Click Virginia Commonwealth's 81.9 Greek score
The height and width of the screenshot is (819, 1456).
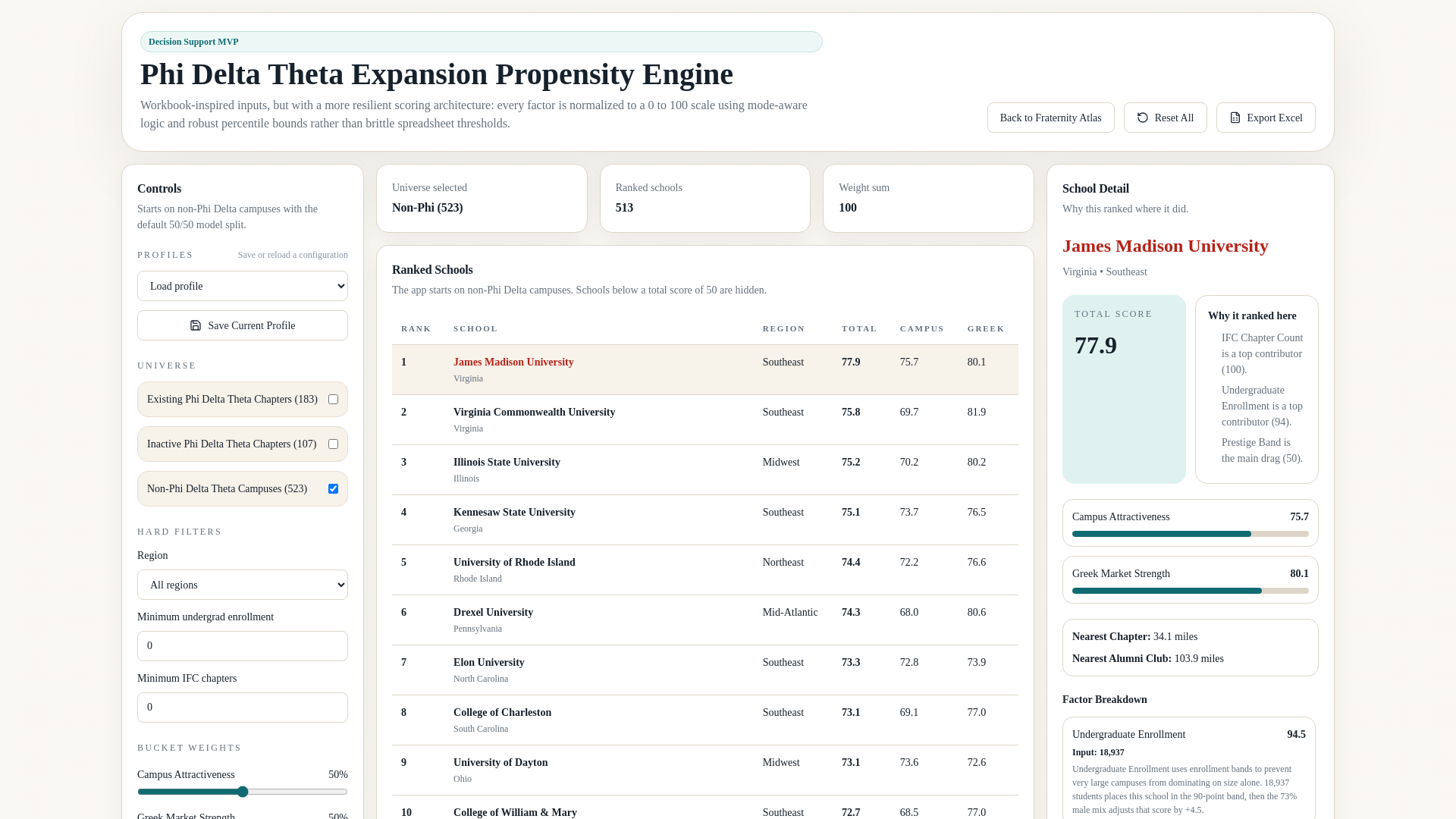tap(977, 412)
